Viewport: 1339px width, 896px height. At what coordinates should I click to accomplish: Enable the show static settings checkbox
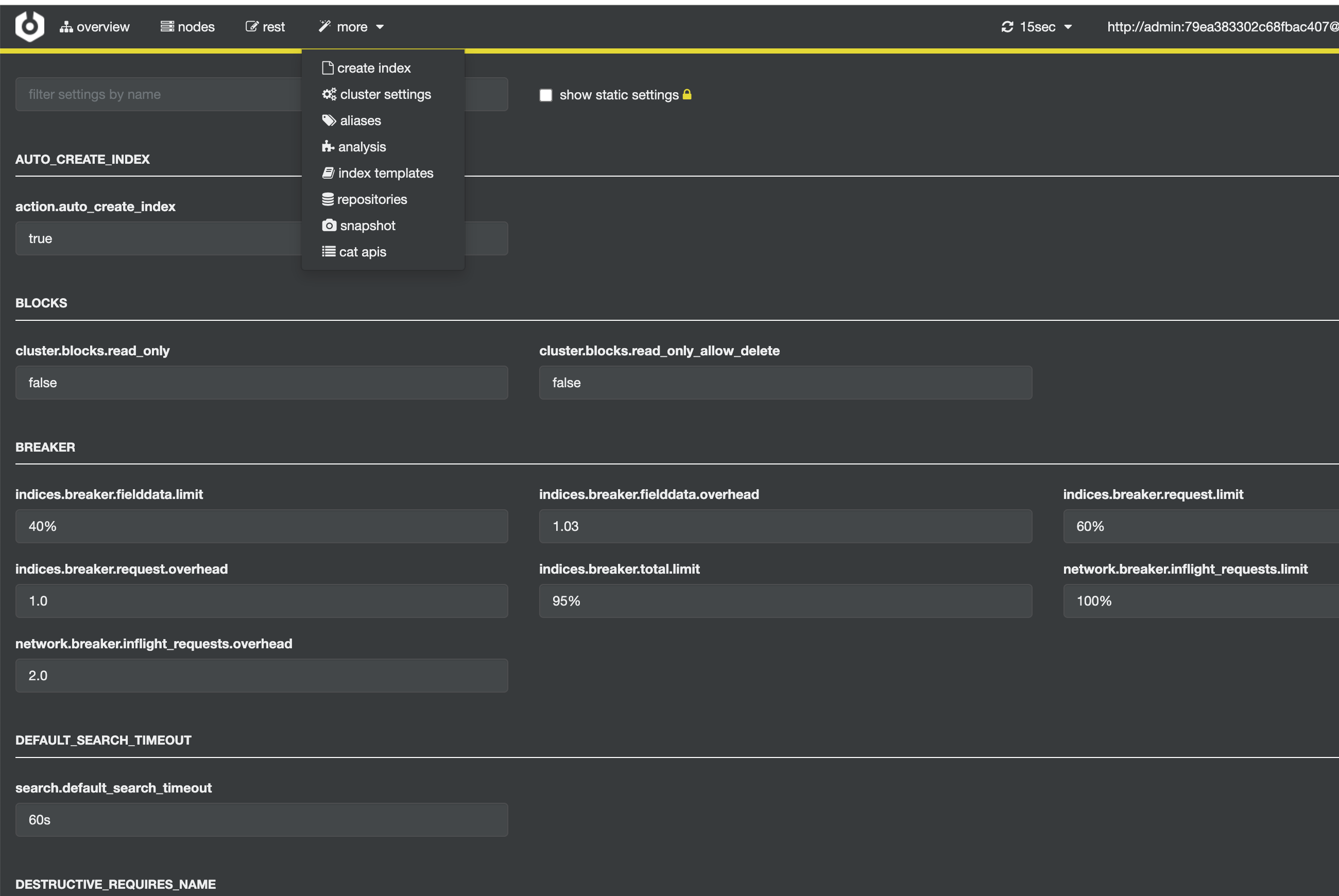click(x=546, y=95)
